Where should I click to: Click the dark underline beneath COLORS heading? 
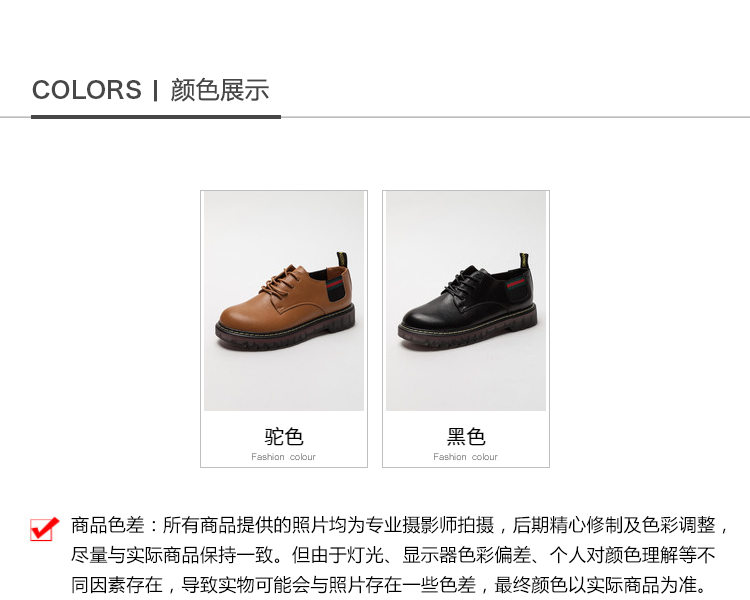click(x=156, y=116)
